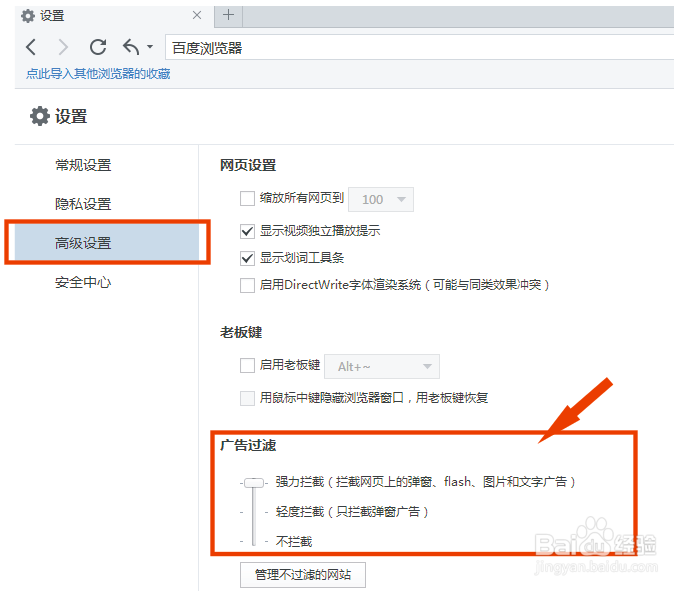The height and width of the screenshot is (591, 697).
Task: Open a new tab with the plus button
Action: 228,15
